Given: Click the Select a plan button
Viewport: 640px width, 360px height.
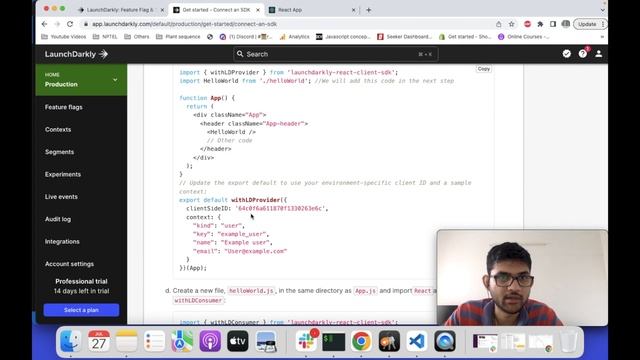Looking at the screenshot, I should (x=81, y=310).
